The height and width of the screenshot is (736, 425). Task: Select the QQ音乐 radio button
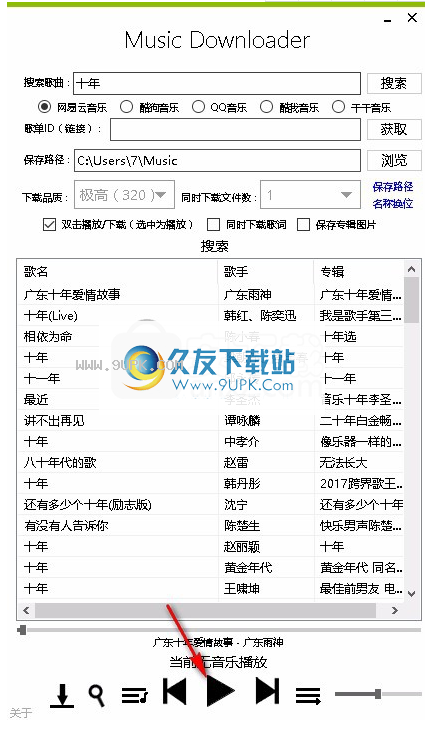click(x=198, y=107)
